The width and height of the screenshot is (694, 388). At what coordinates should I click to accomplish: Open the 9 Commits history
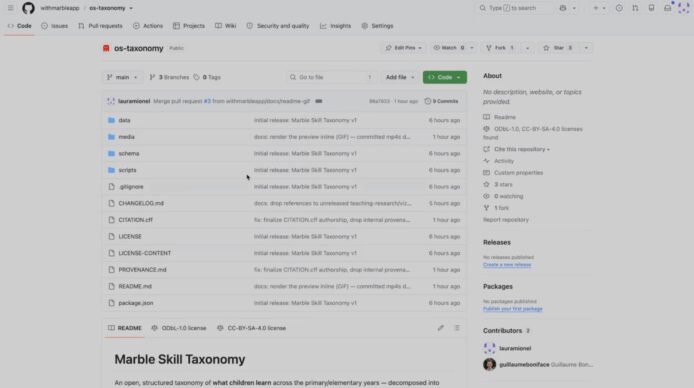441,101
